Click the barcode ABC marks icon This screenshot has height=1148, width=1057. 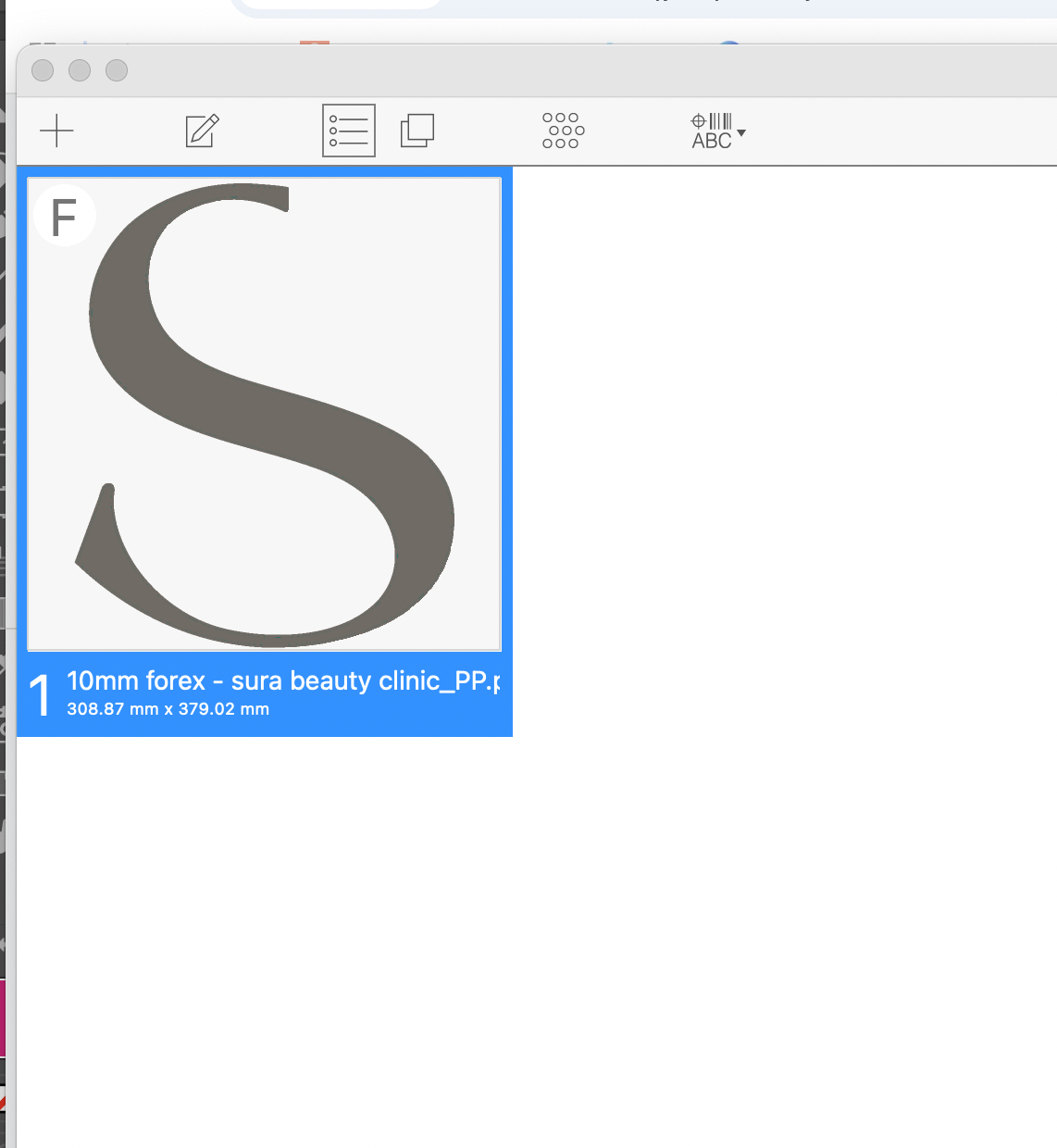coord(712,131)
